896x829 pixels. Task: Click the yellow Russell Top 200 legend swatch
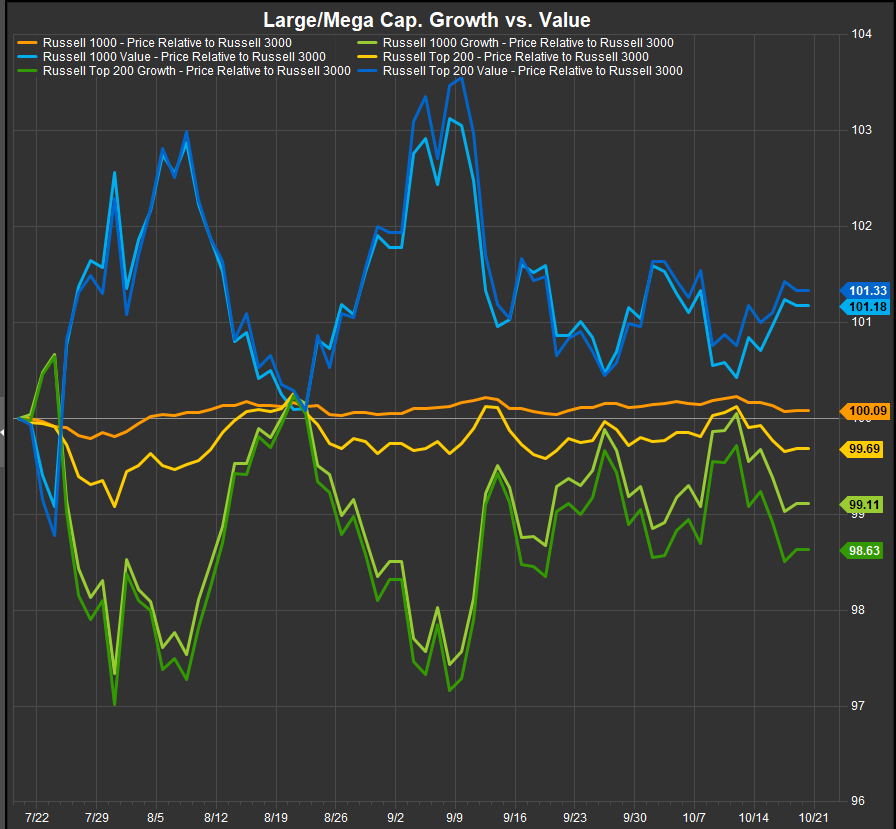tap(367, 57)
